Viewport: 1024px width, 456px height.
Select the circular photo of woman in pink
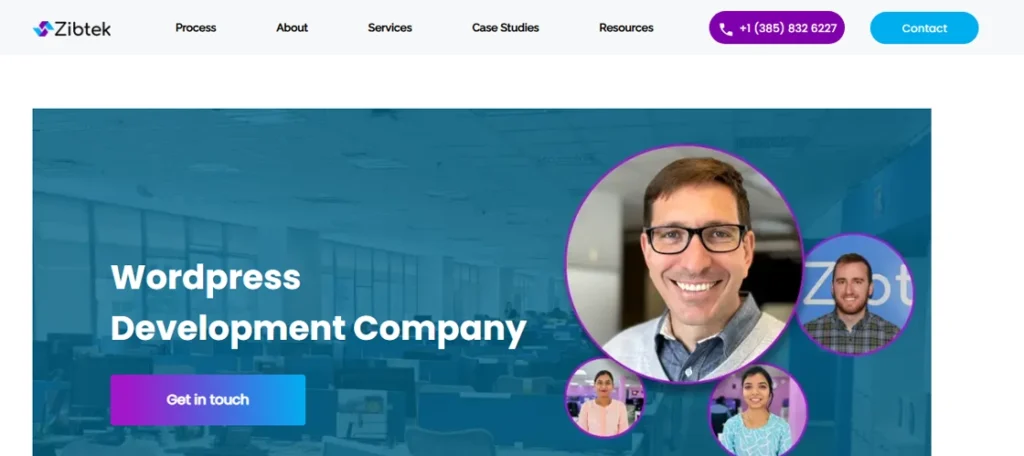tap(604, 398)
